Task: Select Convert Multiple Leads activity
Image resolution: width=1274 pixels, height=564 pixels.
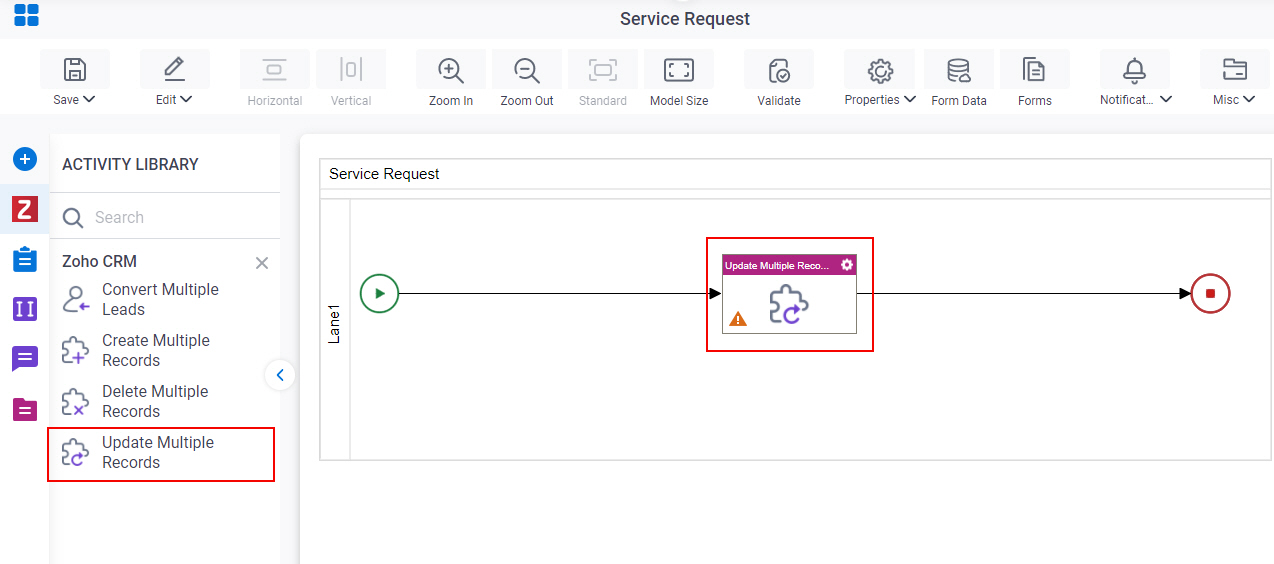Action: click(161, 299)
